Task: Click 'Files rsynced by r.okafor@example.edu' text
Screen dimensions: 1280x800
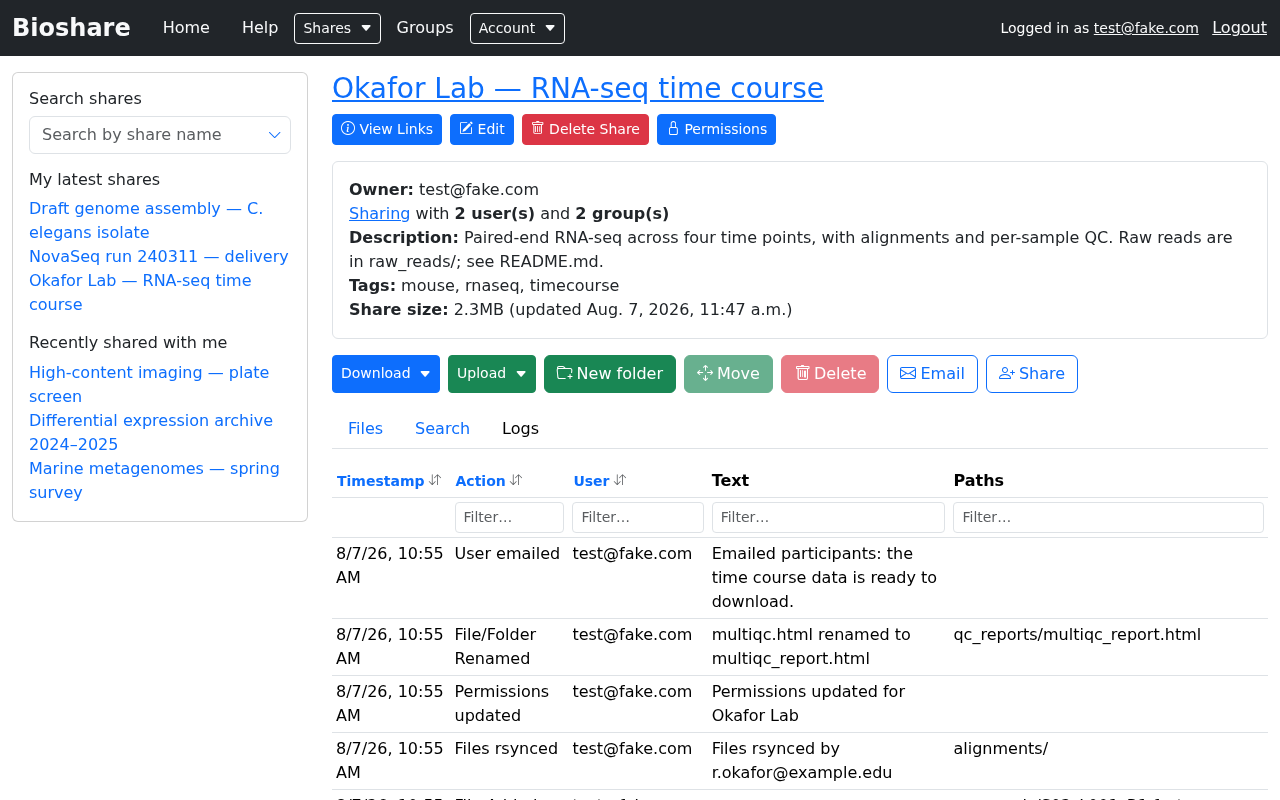Action: click(802, 760)
